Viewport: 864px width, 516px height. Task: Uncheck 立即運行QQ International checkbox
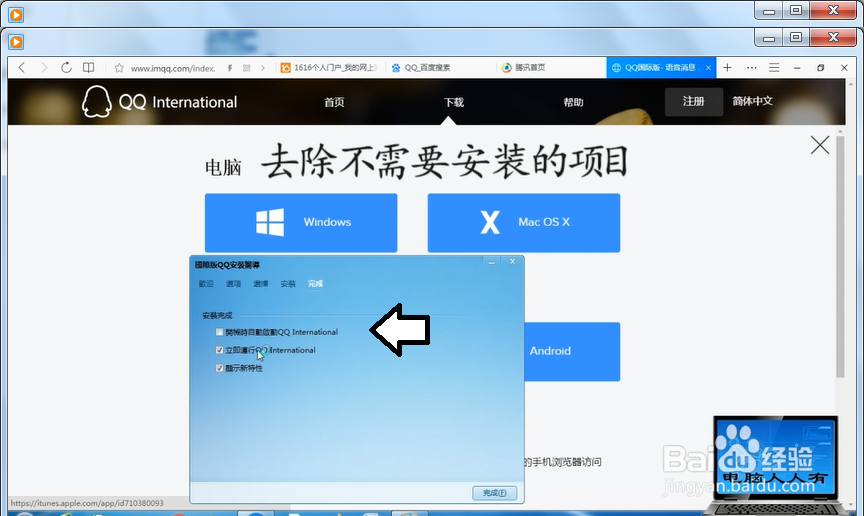219,350
